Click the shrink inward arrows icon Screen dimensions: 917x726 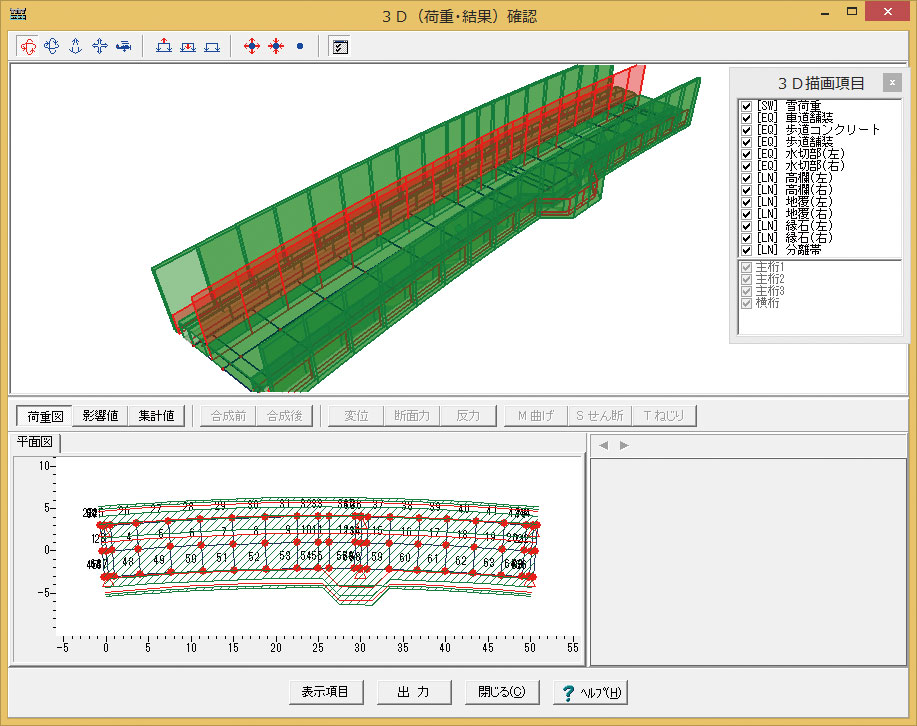pos(275,46)
